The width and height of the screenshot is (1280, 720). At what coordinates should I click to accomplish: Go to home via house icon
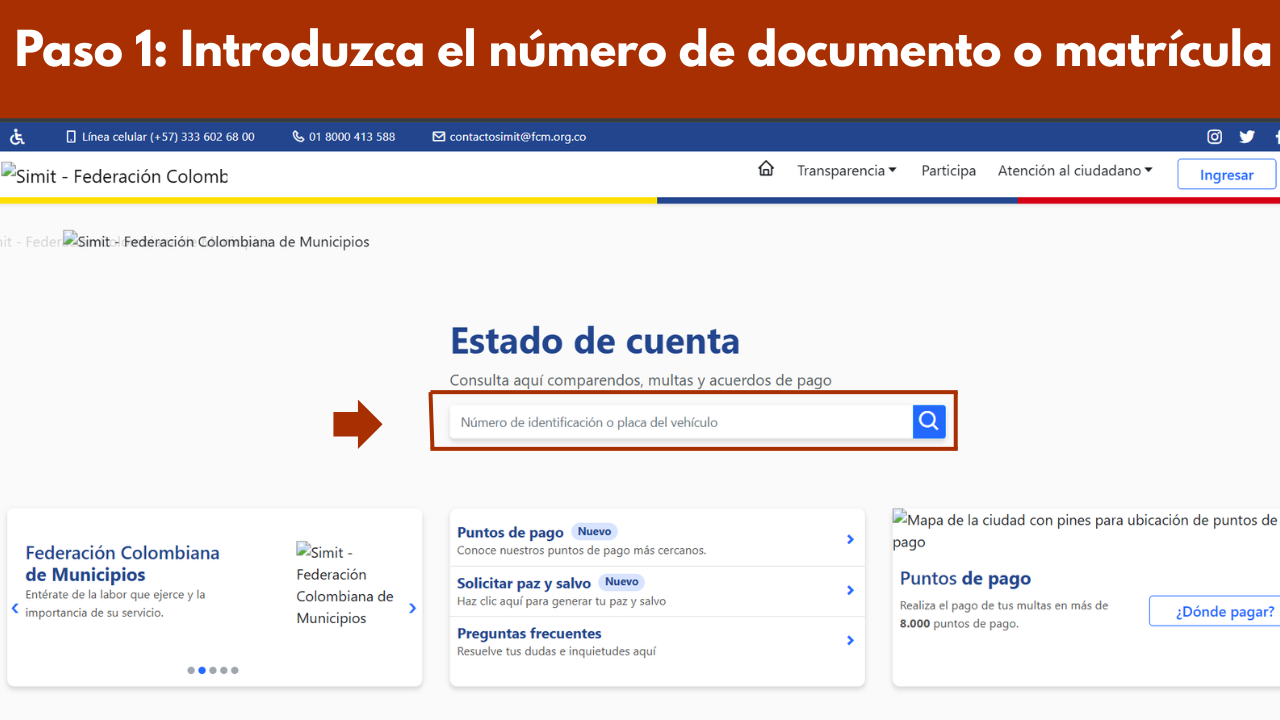[x=766, y=169]
